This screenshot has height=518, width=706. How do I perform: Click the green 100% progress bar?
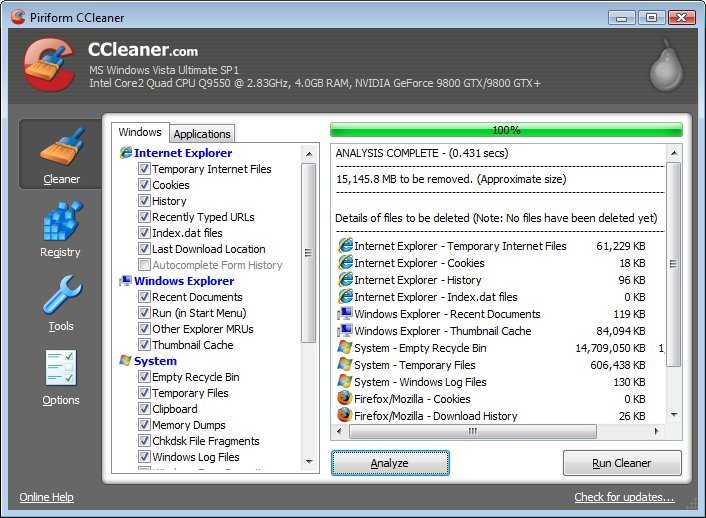point(506,130)
